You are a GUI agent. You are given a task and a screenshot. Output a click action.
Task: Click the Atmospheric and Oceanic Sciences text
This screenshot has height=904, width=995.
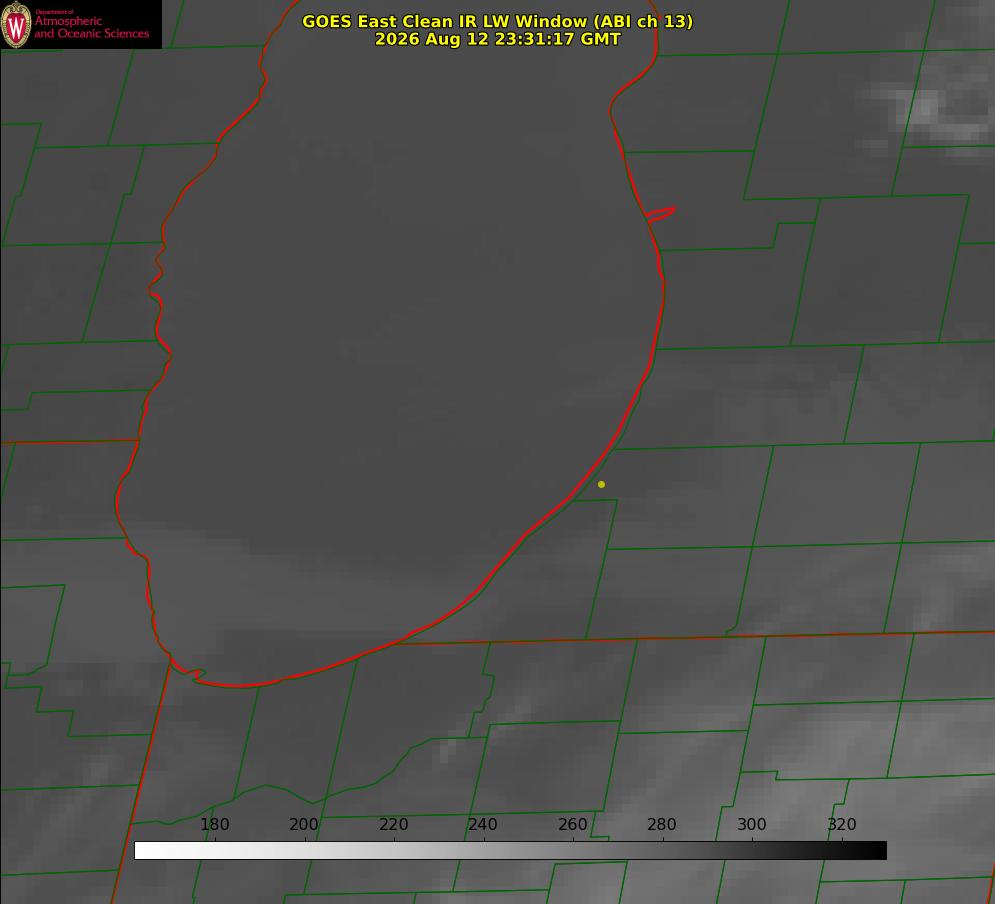point(91,27)
